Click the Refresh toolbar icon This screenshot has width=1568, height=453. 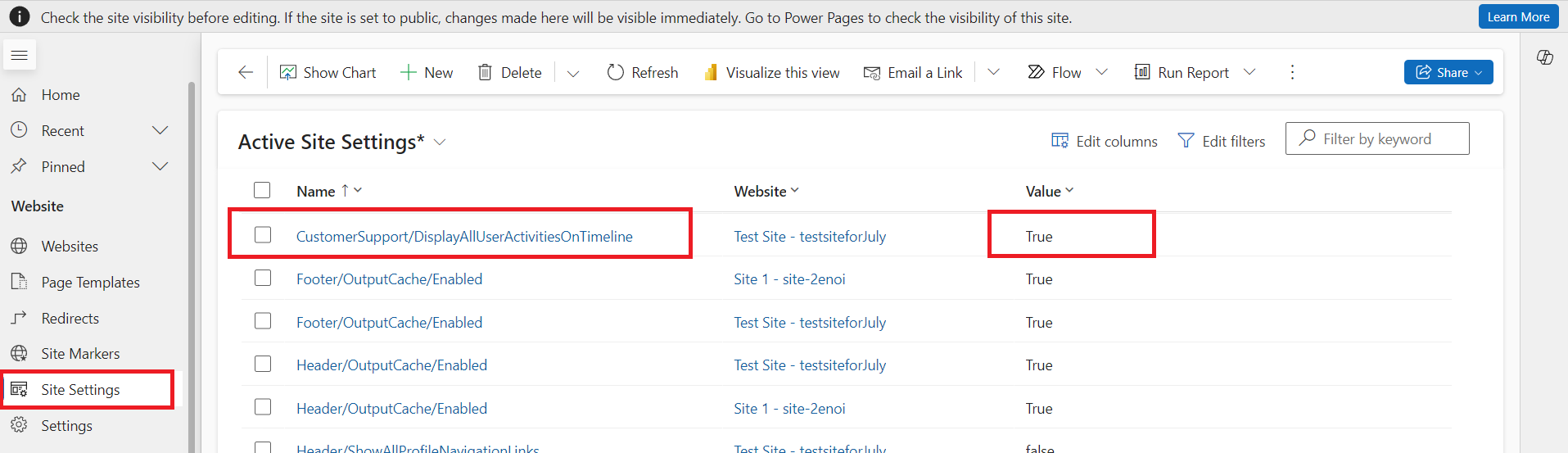point(615,72)
